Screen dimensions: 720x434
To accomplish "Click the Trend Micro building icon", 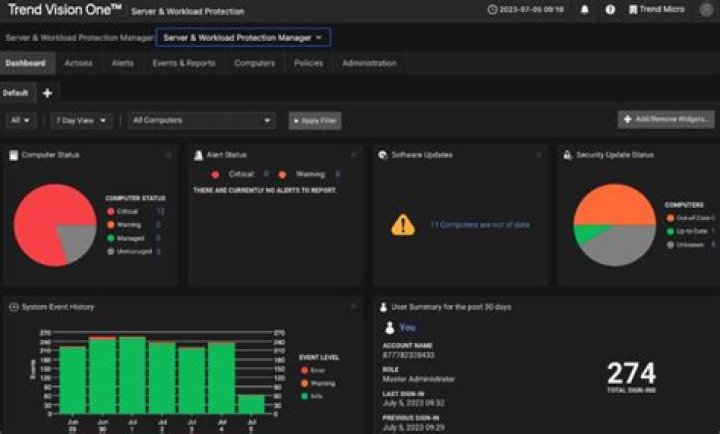I will tap(633, 9).
